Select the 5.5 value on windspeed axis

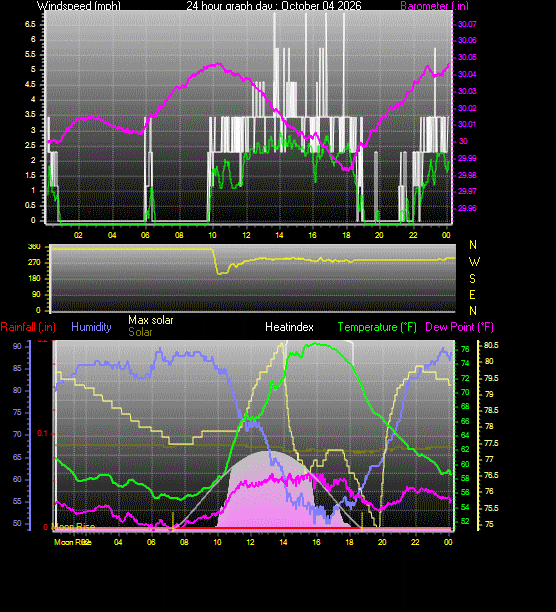coord(30,54)
